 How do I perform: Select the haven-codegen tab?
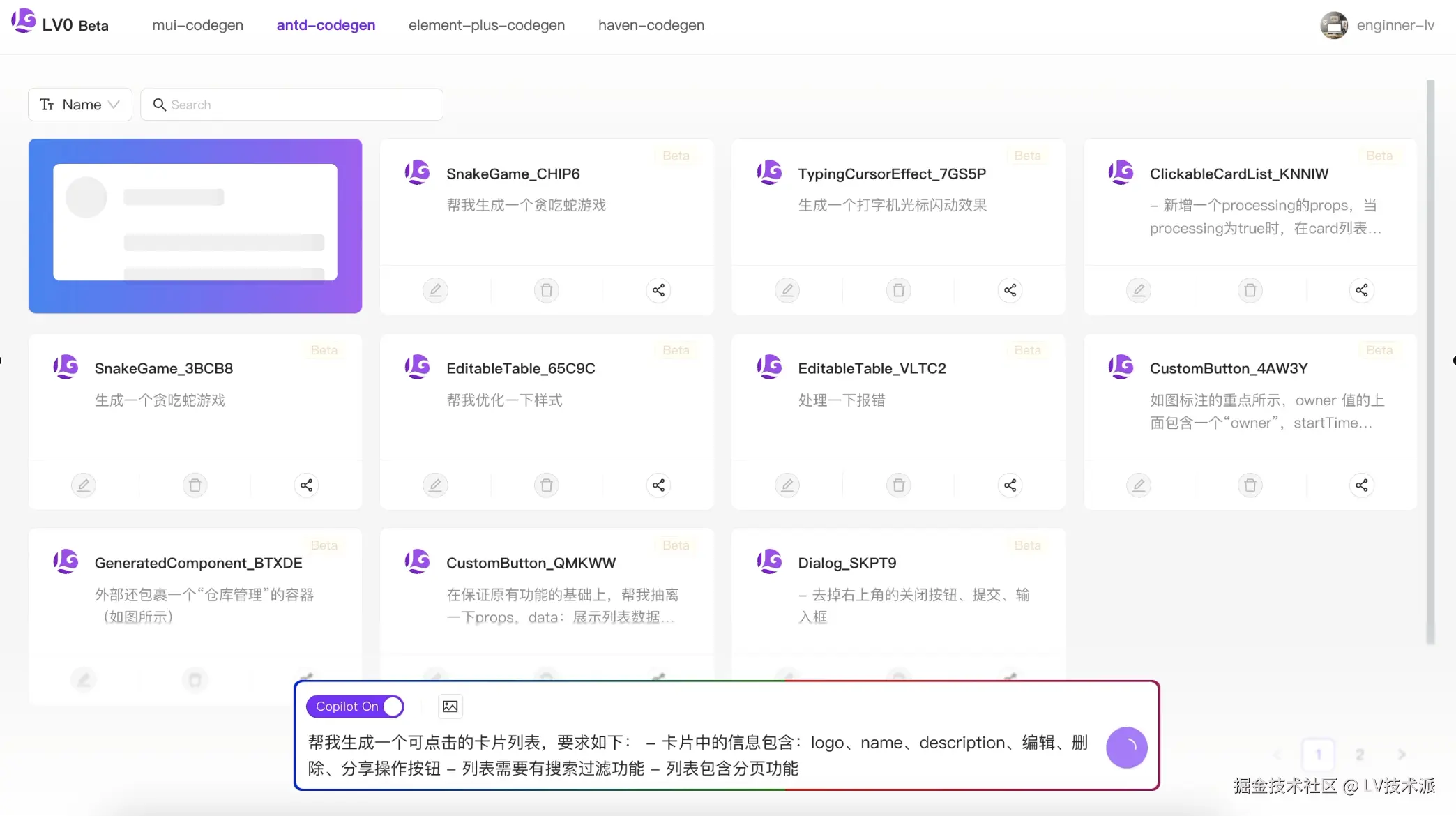pyautogui.click(x=651, y=25)
